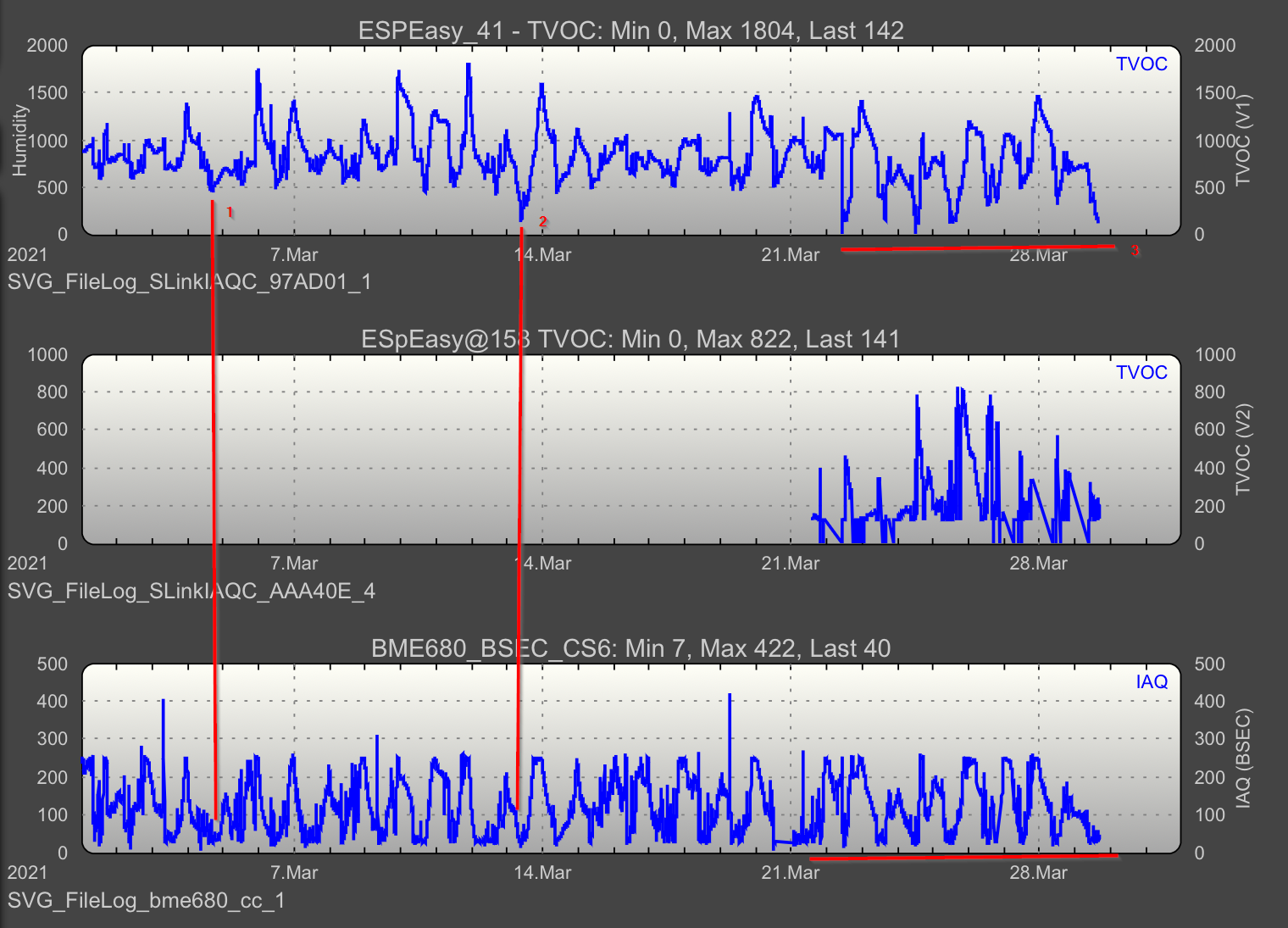Click 7.Mar date under ESPEasy_41 plot
Viewport: 1288px width, 928px height.
coord(294,255)
